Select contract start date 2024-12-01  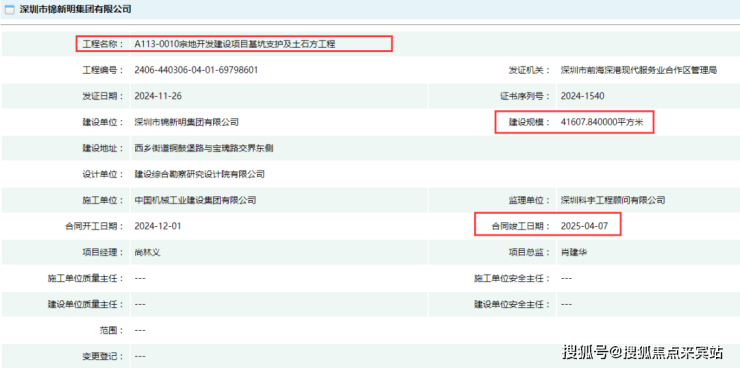(x=158, y=226)
